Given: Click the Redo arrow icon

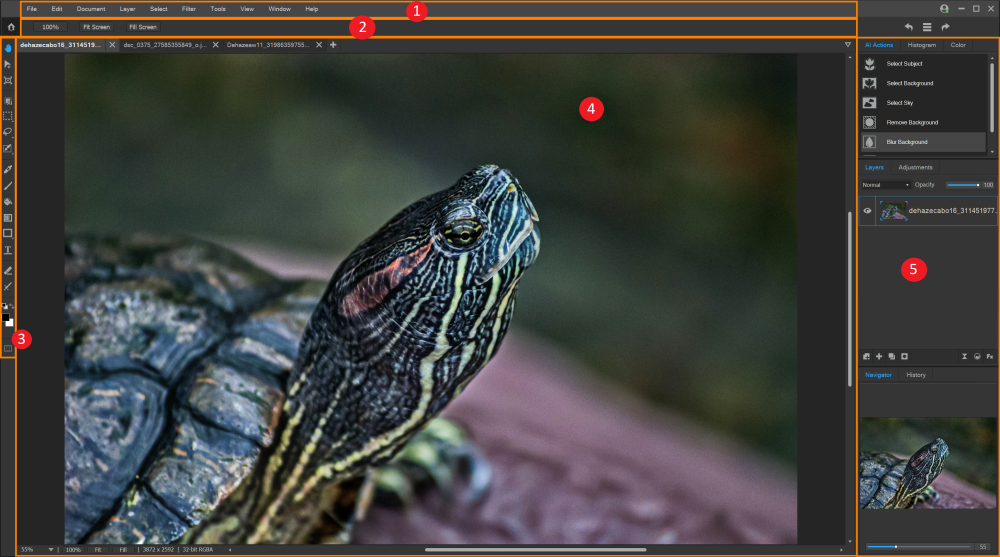Looking at the screenshot, I should (x=945, y=27).
